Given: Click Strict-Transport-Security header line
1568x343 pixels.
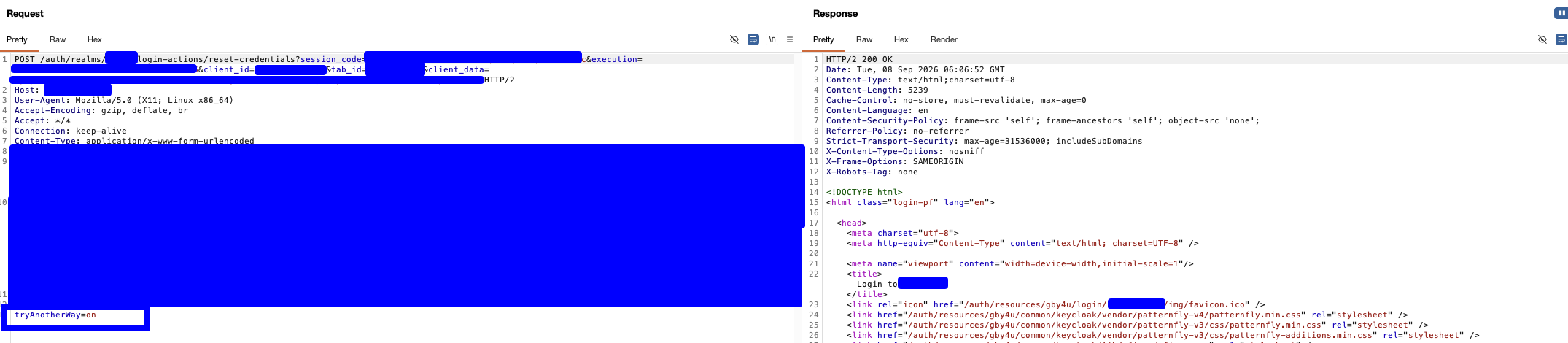Looking at the screenshot, I should click(x=985, y=141).
